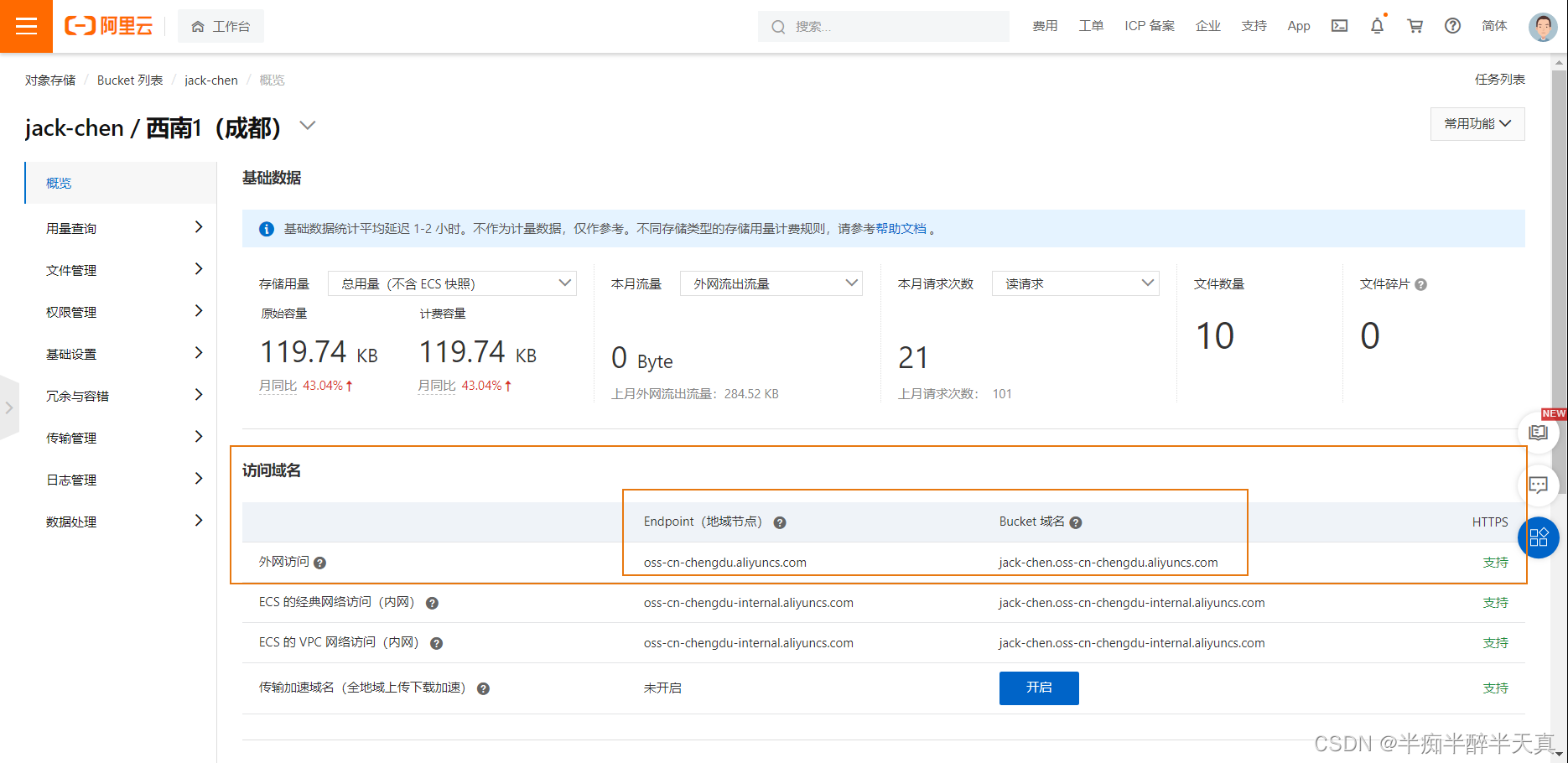This screenshot has height=763, width=1568.
Task: Expand the bucket title switcher chevron
Action: (308, 126)
